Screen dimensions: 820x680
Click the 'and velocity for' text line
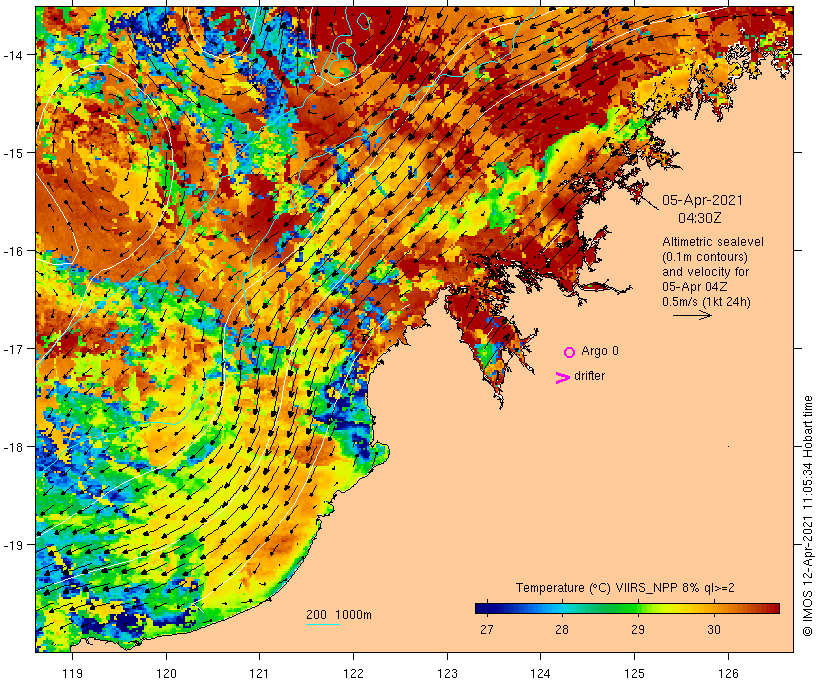pos(705,271)
